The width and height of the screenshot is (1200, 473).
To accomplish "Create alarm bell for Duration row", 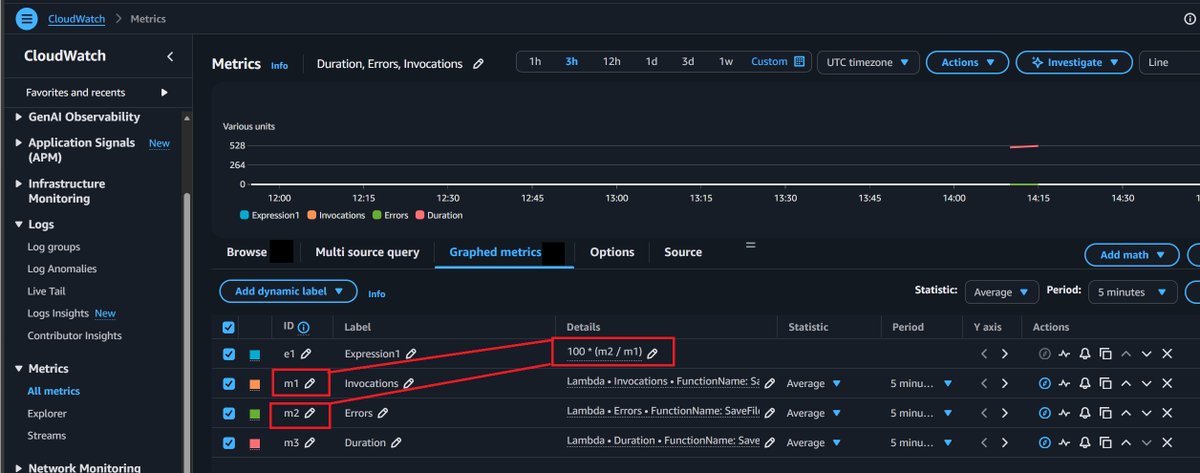I will tap(1086, 442).
